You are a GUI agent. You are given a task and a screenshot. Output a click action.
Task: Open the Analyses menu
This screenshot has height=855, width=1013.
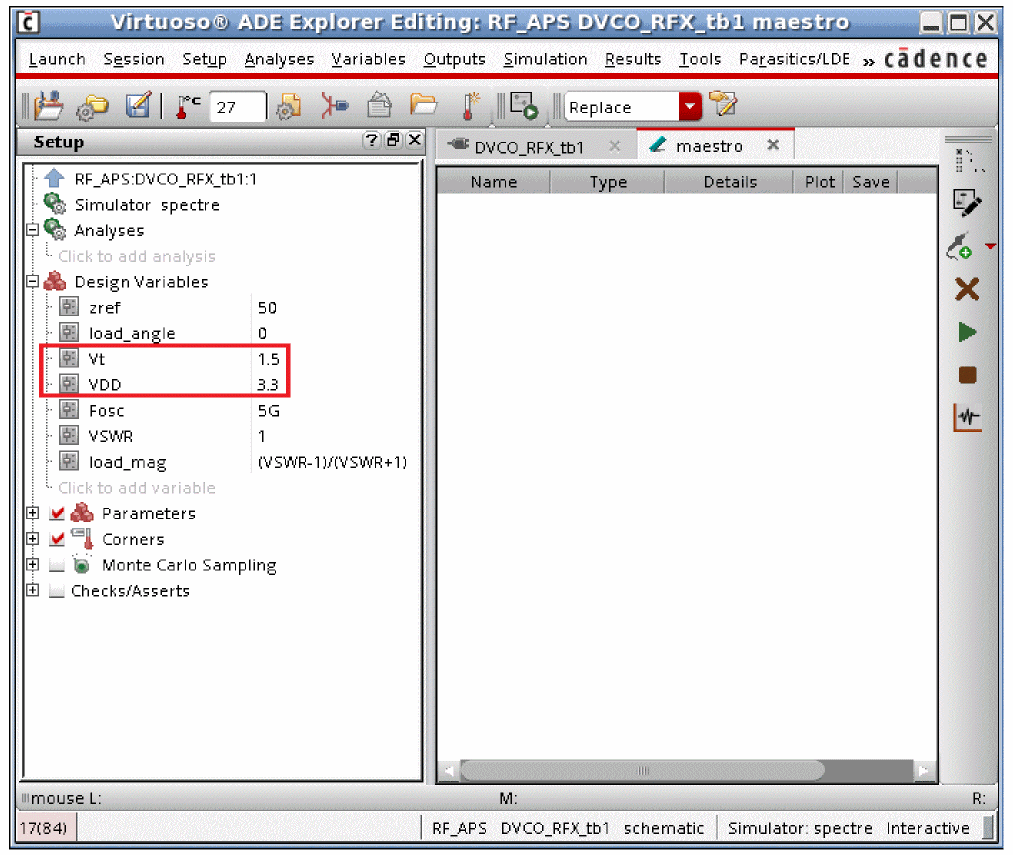click(279, 59)
